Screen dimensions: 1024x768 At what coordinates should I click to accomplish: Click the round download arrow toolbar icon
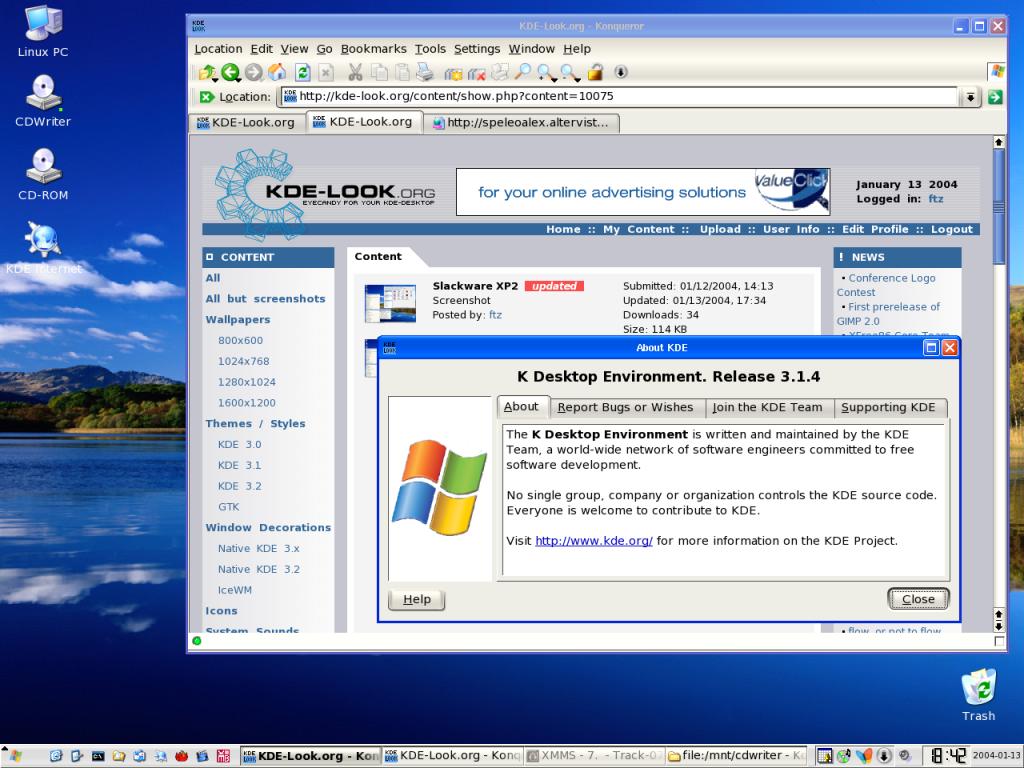point(621,72)
